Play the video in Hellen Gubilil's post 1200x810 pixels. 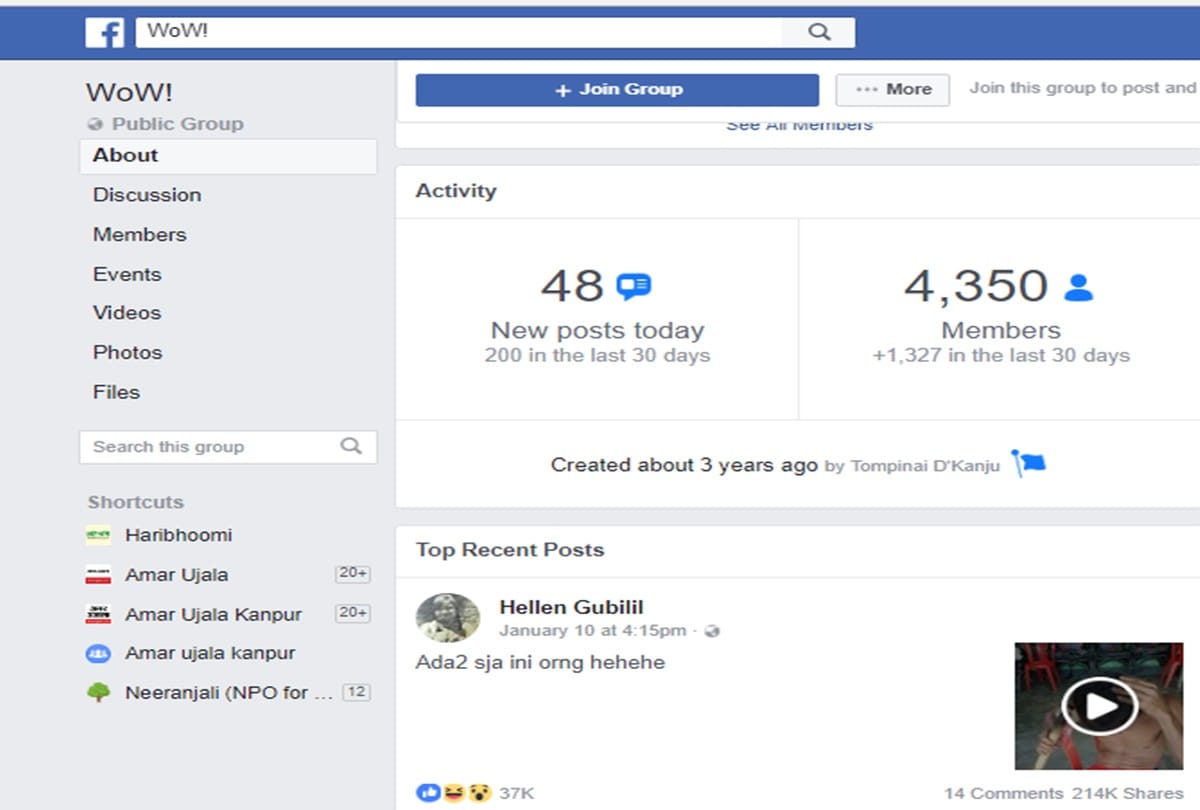(1099, 706)
